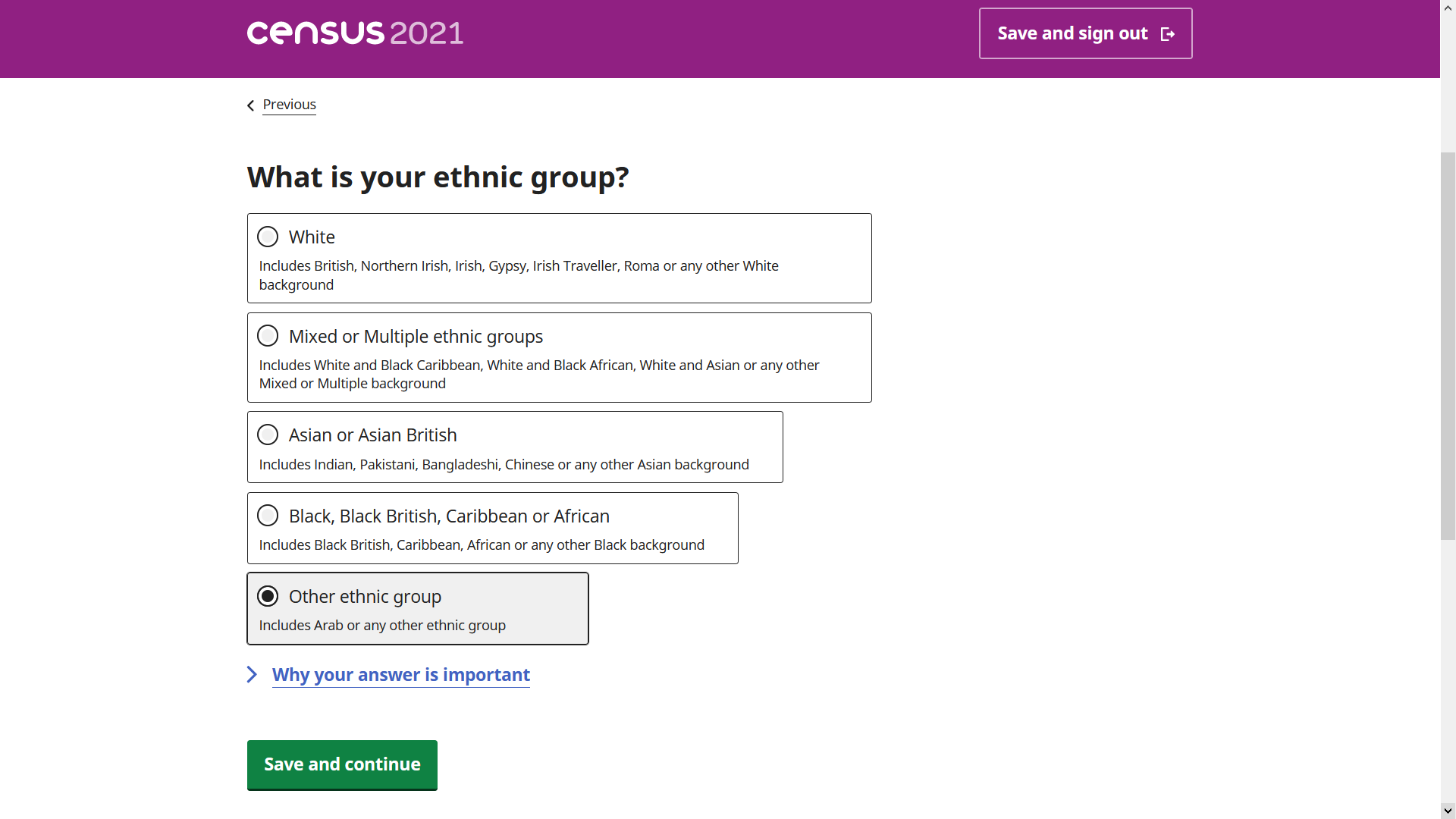Click the Includes Black British description text
The width and height of the screenshot is (1456, 819).
pyautogui.click(x=482, y=544)
